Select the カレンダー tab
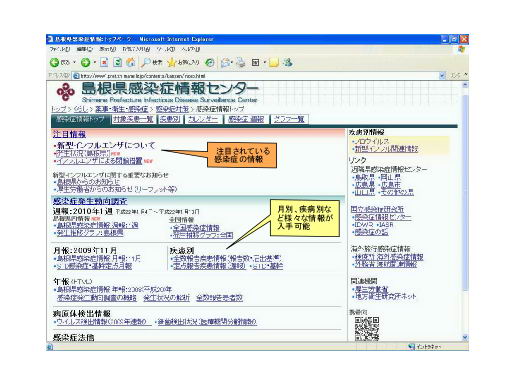 coord(203,119)
